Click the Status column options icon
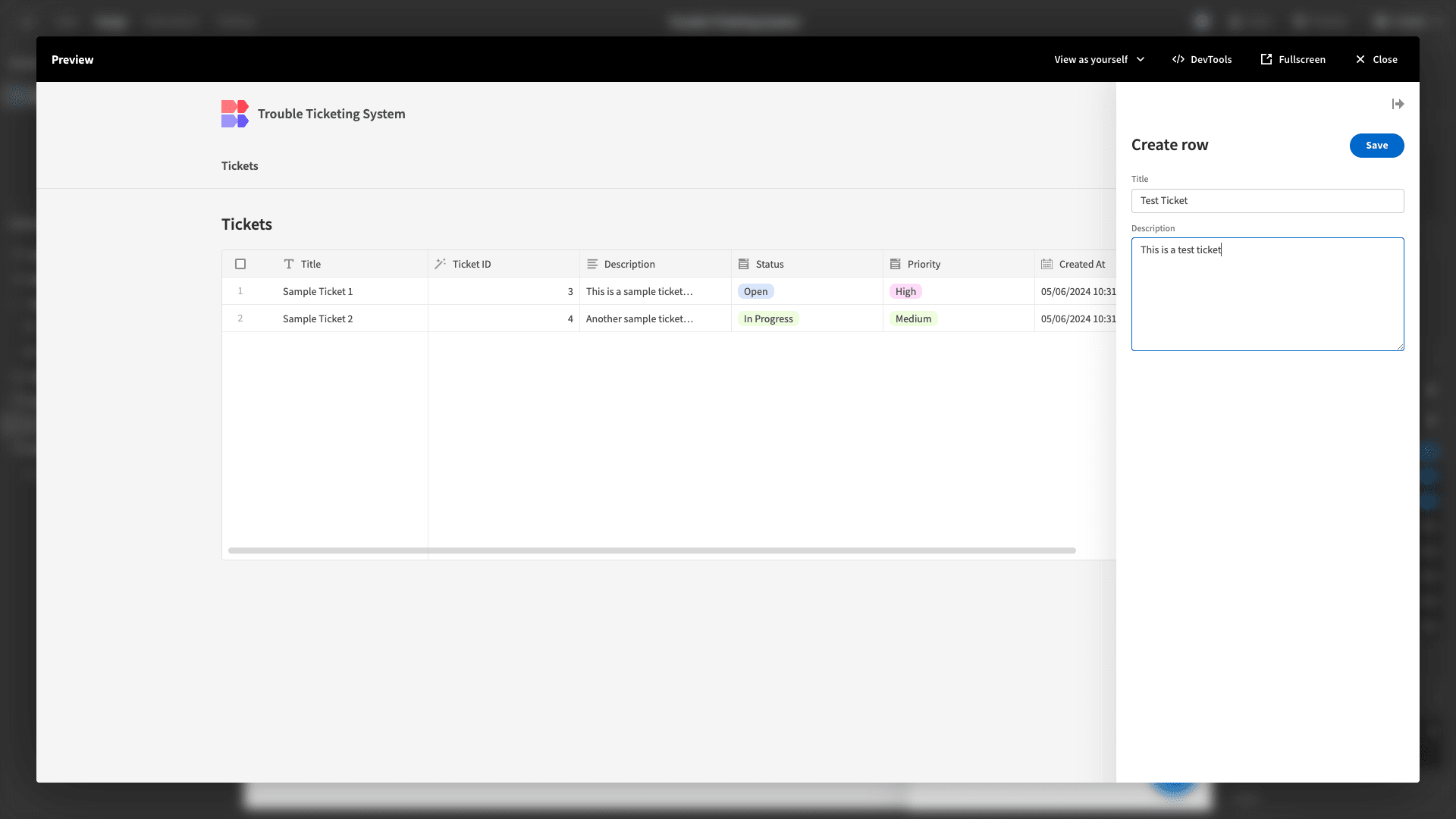The height and width of the screenshot is (819, 1456). coord(743,264)
